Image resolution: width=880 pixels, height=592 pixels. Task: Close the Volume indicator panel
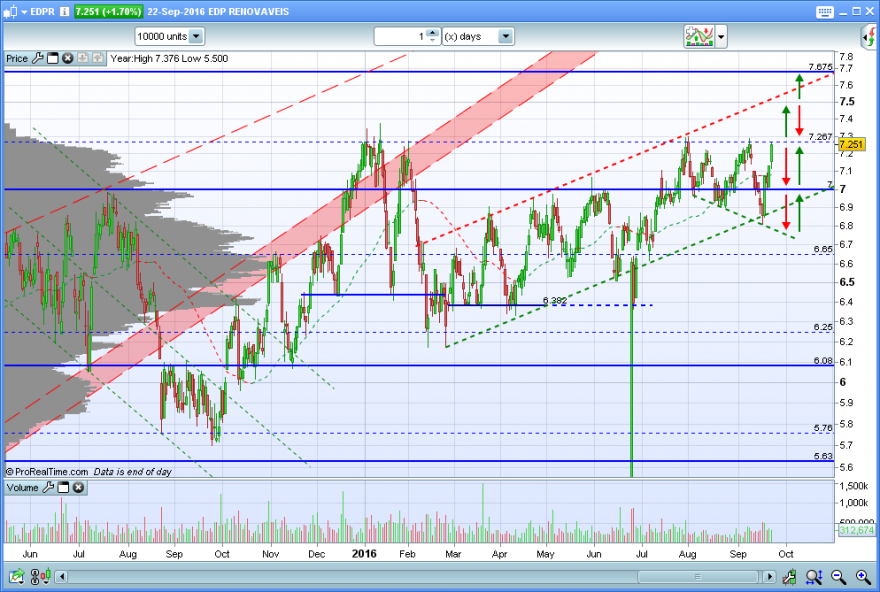tap(79, 487)
